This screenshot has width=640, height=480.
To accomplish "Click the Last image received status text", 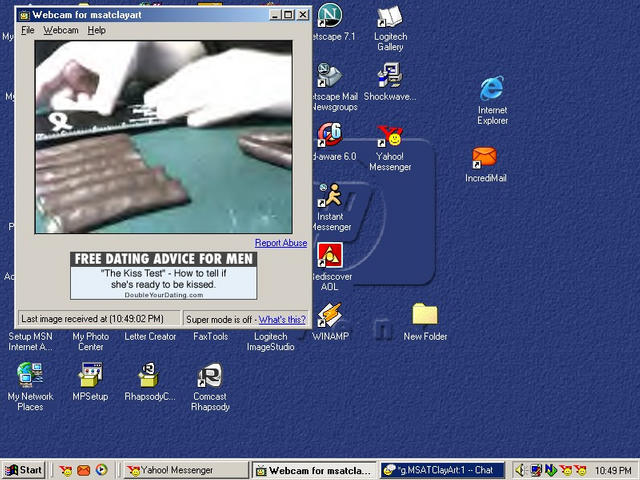I will coord(92,319).
